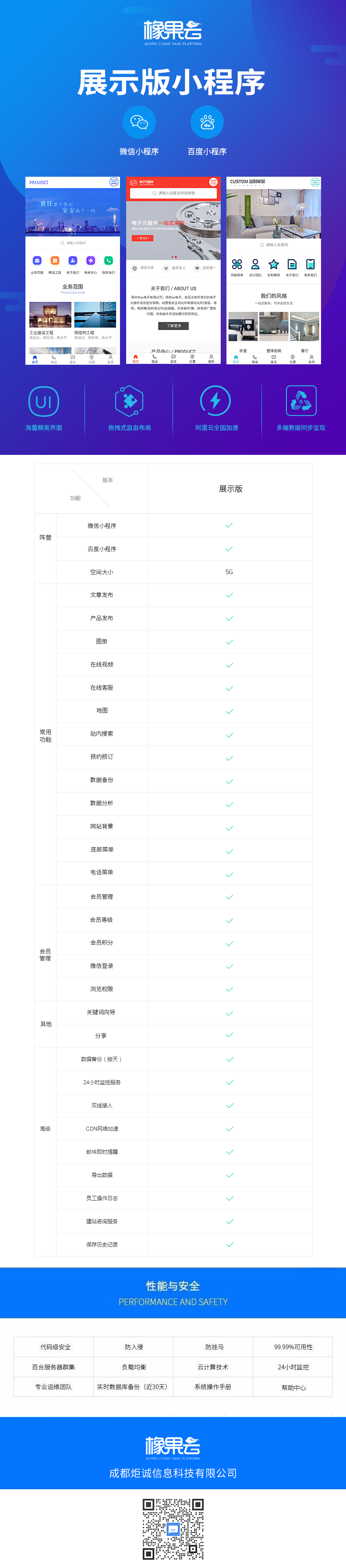Viewport: 346px width, 1568px height.
Task: Open hamburger menu in red electronics mockup
Action: 213,182
